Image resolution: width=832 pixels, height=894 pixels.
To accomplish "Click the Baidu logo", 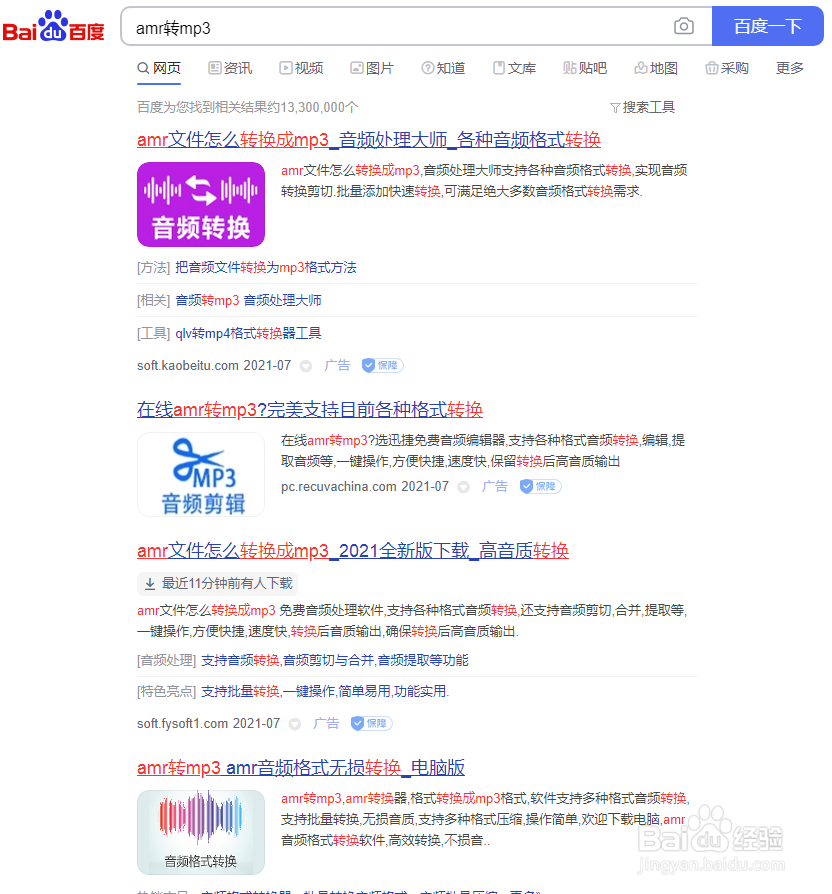I will [x=54, y=26].
